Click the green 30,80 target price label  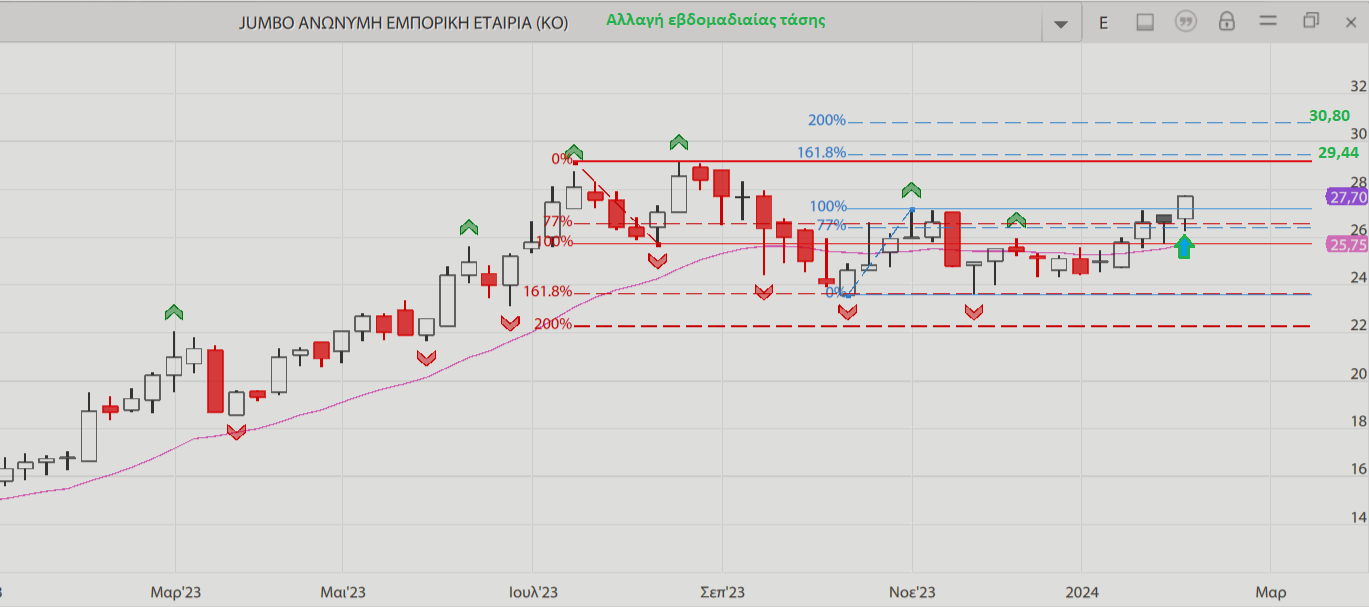coord(1329,116)
